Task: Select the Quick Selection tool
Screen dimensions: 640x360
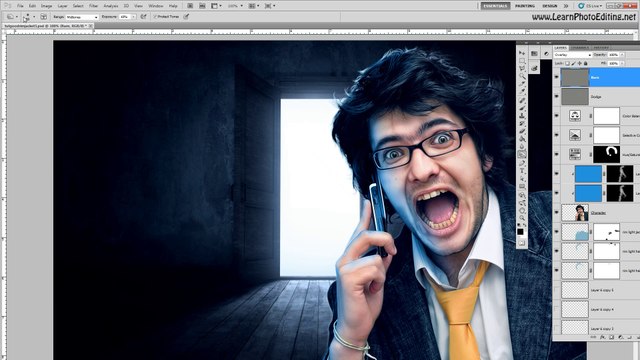Action: point(522,76)
